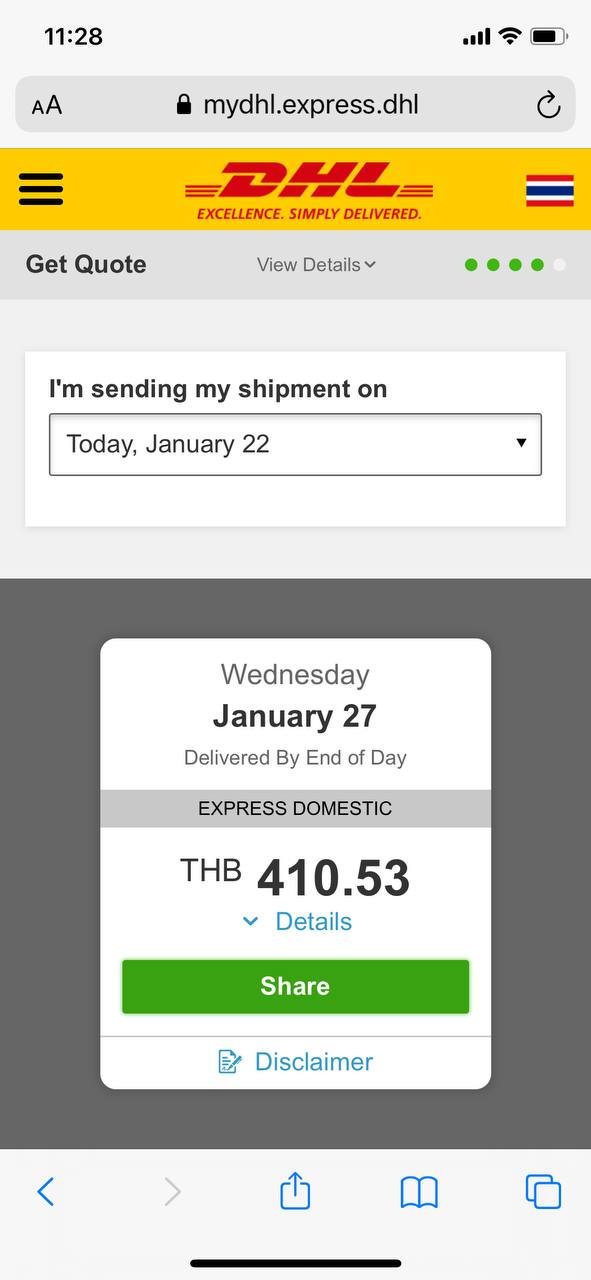The height and width of the screenshot is (1280, 591).
Task: Tap the mydhl.express.dhl address bar
Action: coord(295,105)
